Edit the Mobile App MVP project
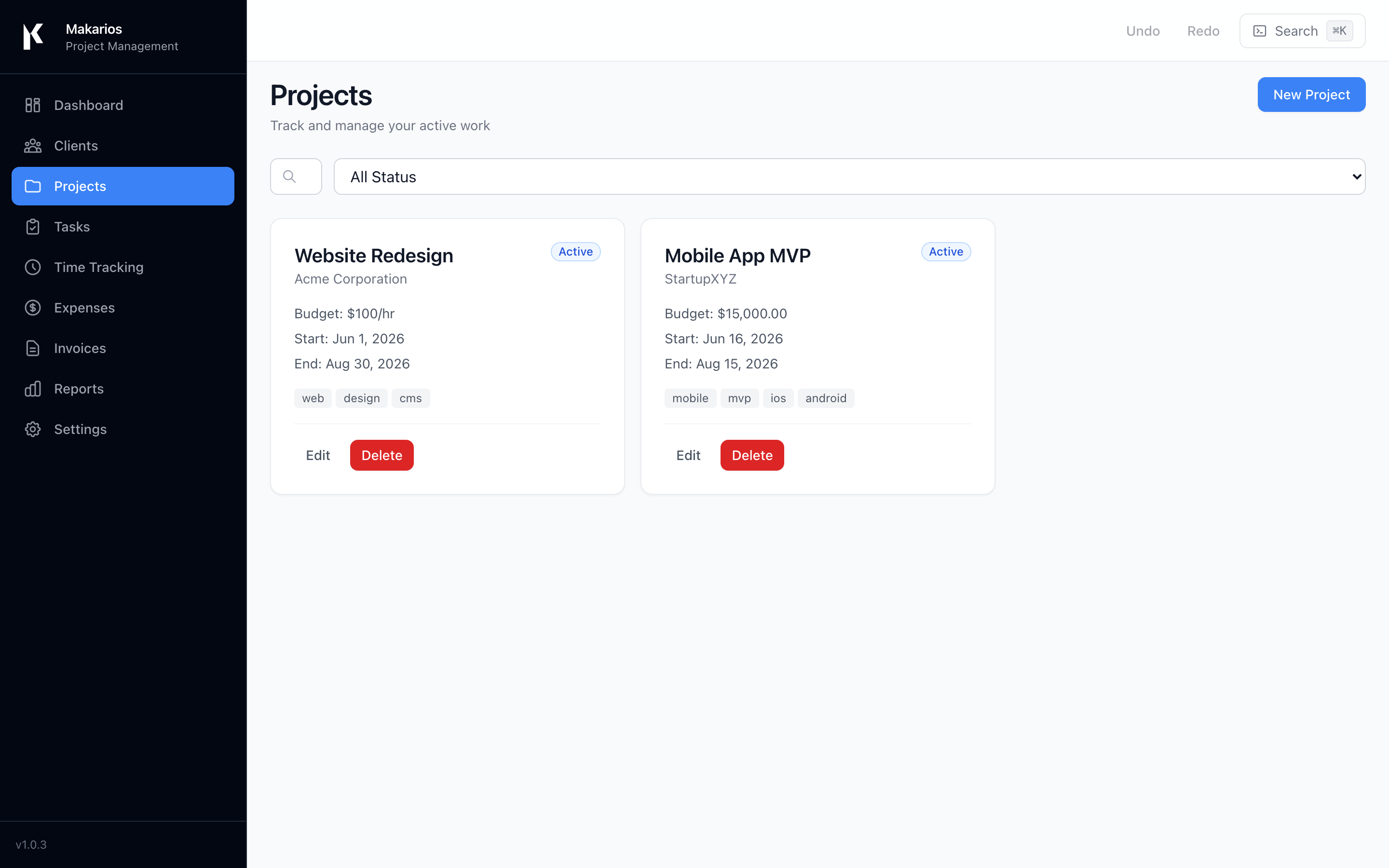The image size is (1389, 868). pyautogui.click(x=688, y=455)
